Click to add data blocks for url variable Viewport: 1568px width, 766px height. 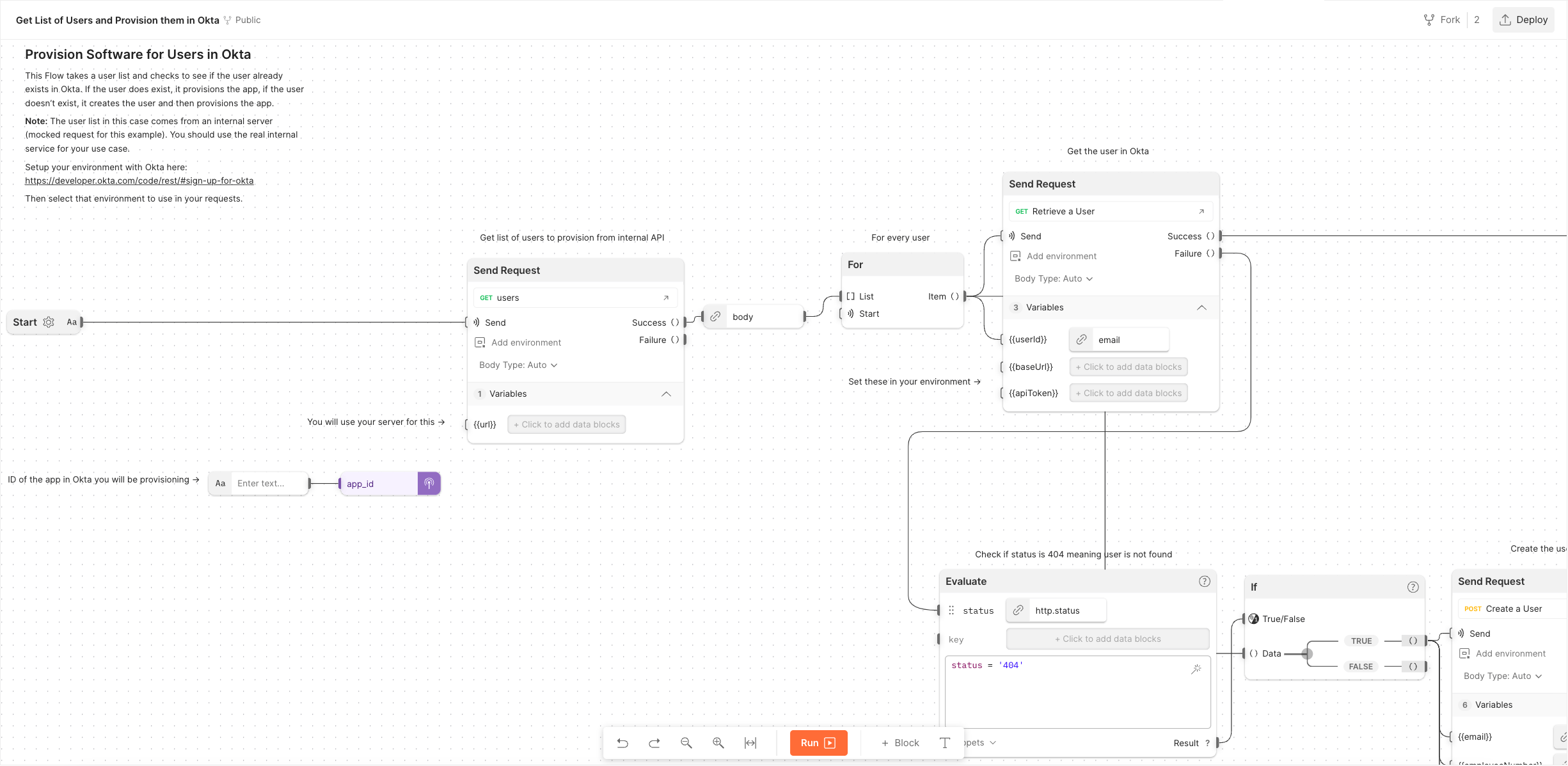pyautogui.click(x=567, y=425)
